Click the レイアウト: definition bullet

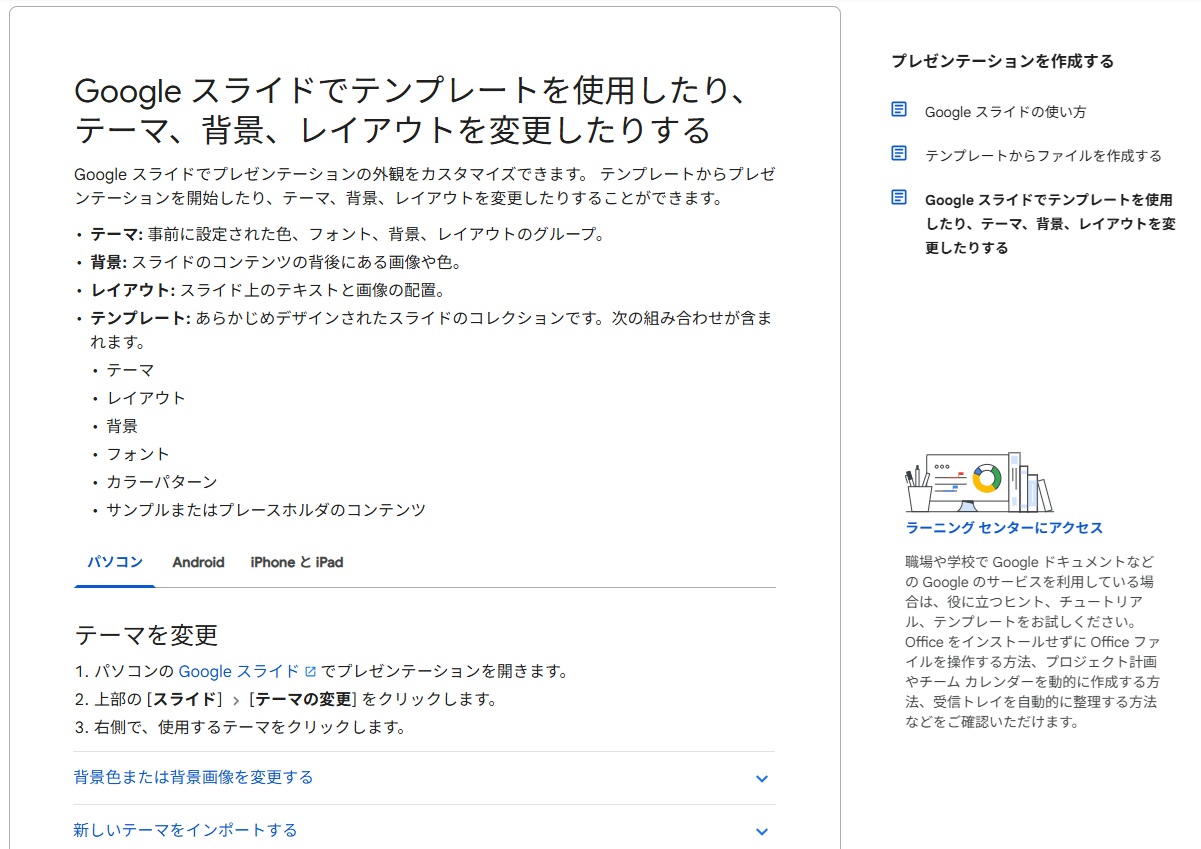point(267,291)
